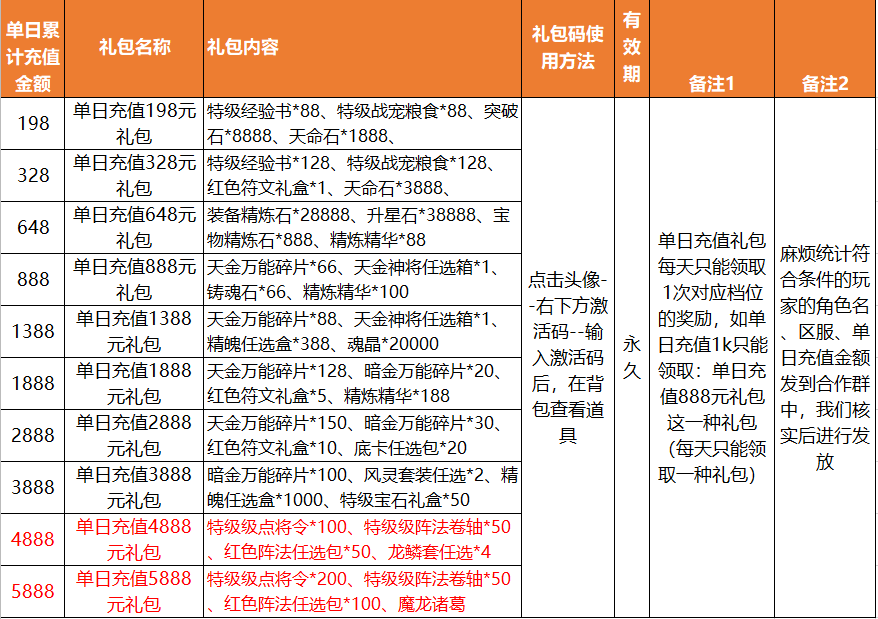Click the amount cell '1888'
This screenshot has height=619, width=878.
[32, 384]
